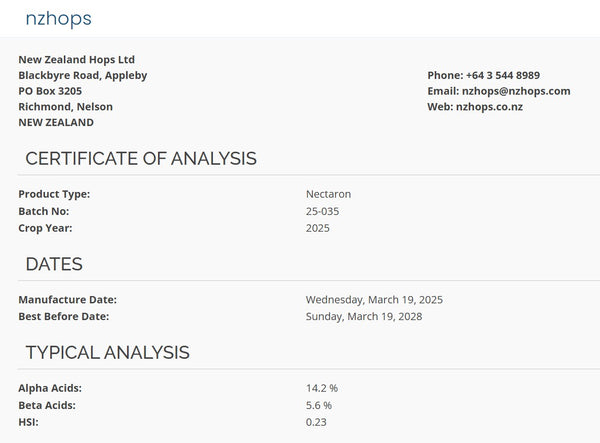Click the batch number 25-035
The width and height of the screenshot is (600, 443).
point(322,211)
